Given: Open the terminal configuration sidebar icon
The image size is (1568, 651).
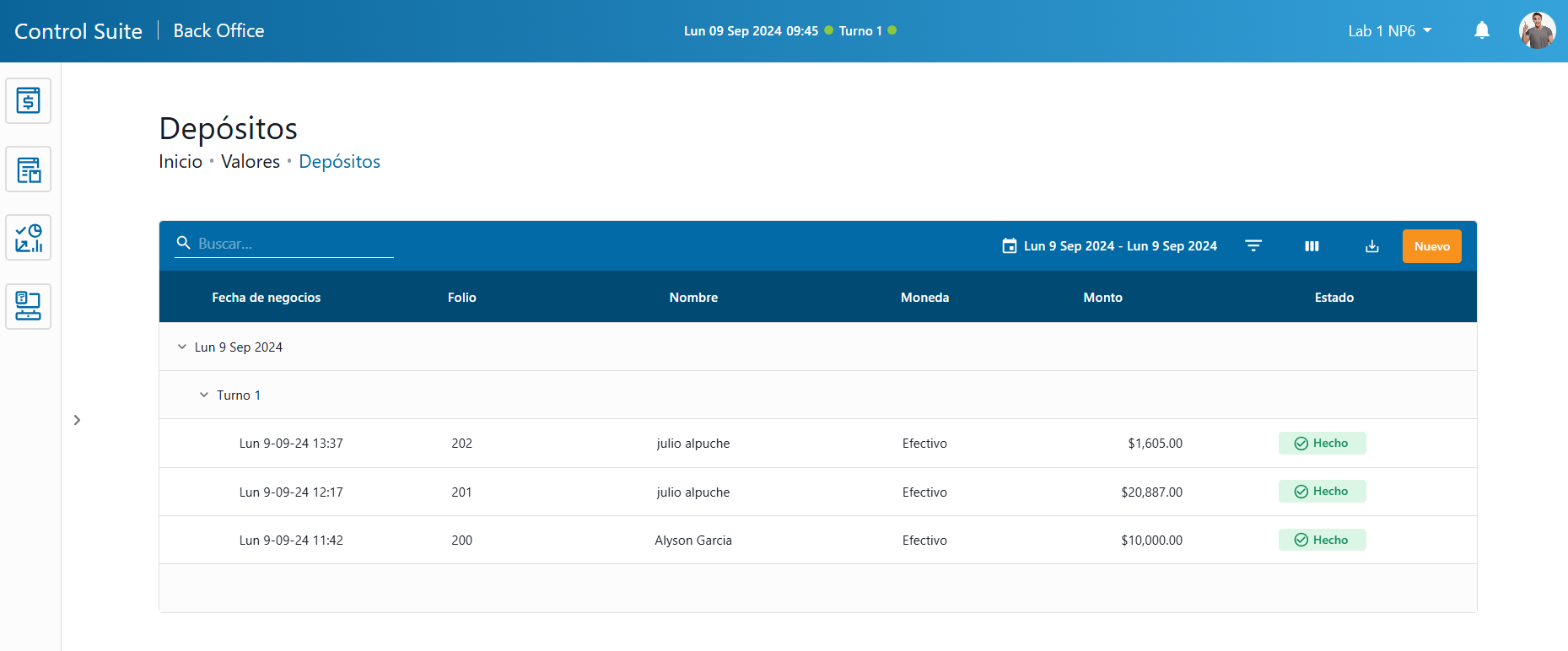Looking at the screenshot, I should pyautogui.click(x=29, y=306).
